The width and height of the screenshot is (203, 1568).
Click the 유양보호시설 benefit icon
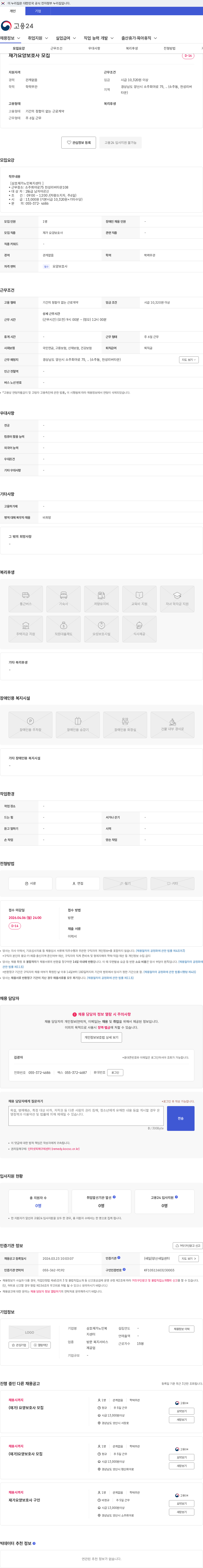(101, 629)
